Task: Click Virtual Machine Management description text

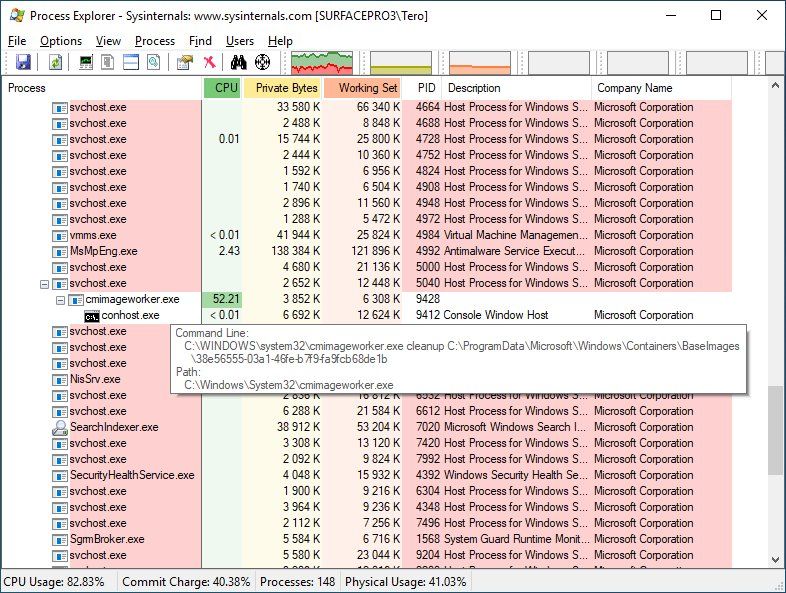Action: click(x=515, y=235)
